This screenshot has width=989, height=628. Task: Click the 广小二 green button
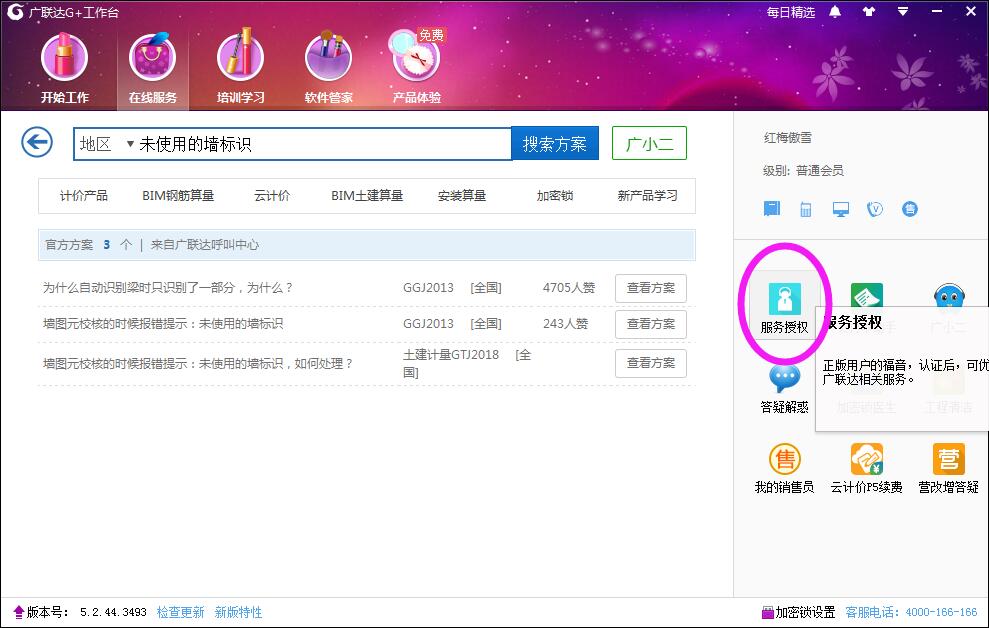pos(649,144)
